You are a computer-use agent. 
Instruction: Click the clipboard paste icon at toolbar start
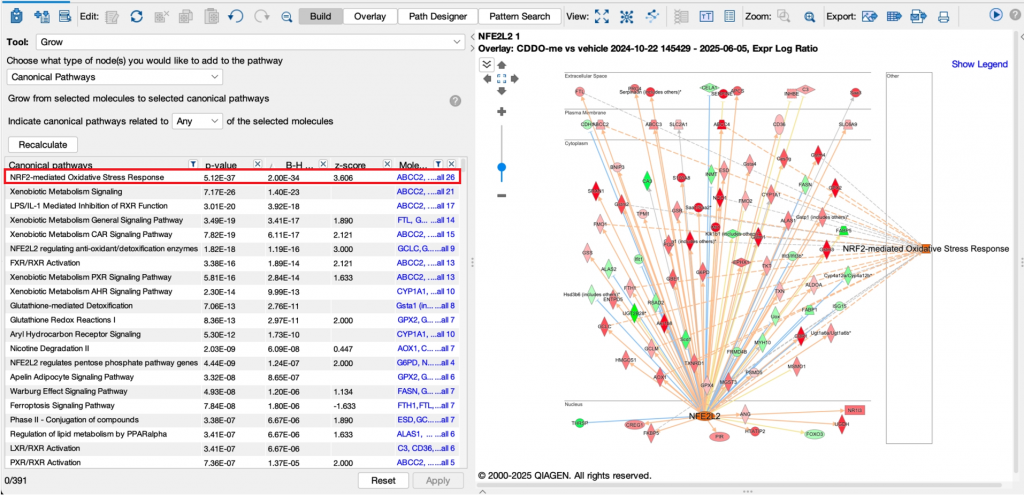(18, 16)
